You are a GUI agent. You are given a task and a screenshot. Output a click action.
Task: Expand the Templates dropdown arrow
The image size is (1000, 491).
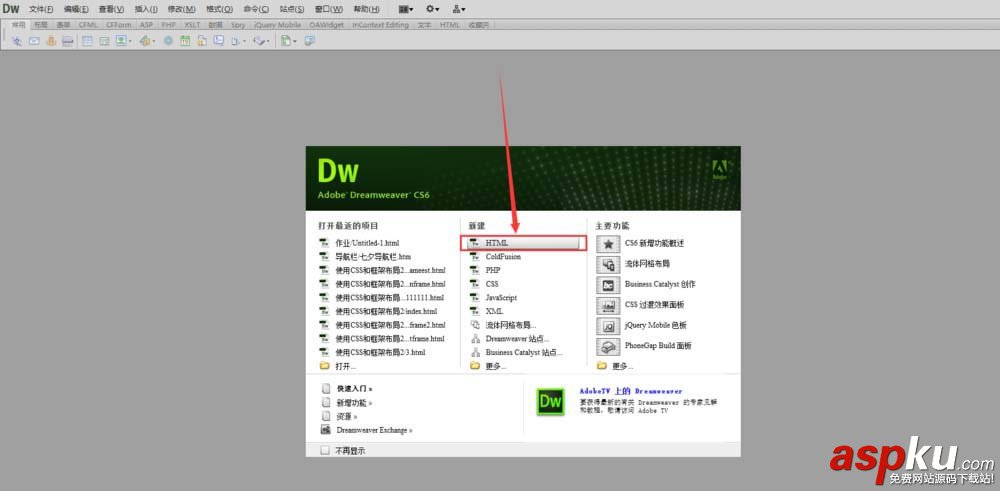(295, 41)
